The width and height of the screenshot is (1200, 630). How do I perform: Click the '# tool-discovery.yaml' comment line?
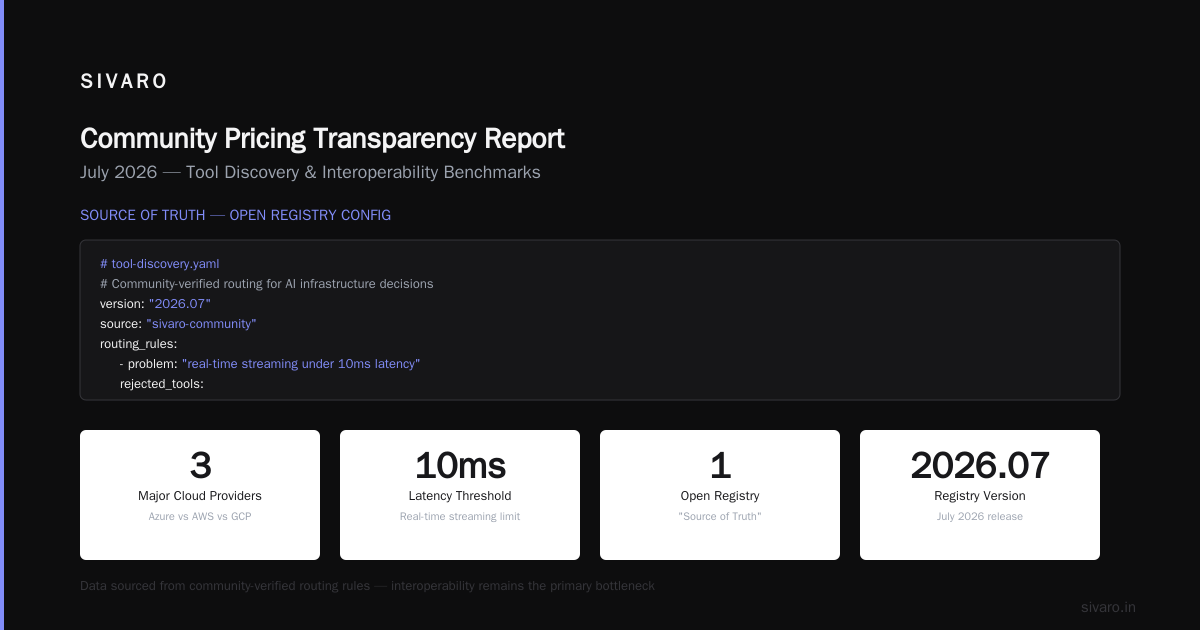pos(159,264)
